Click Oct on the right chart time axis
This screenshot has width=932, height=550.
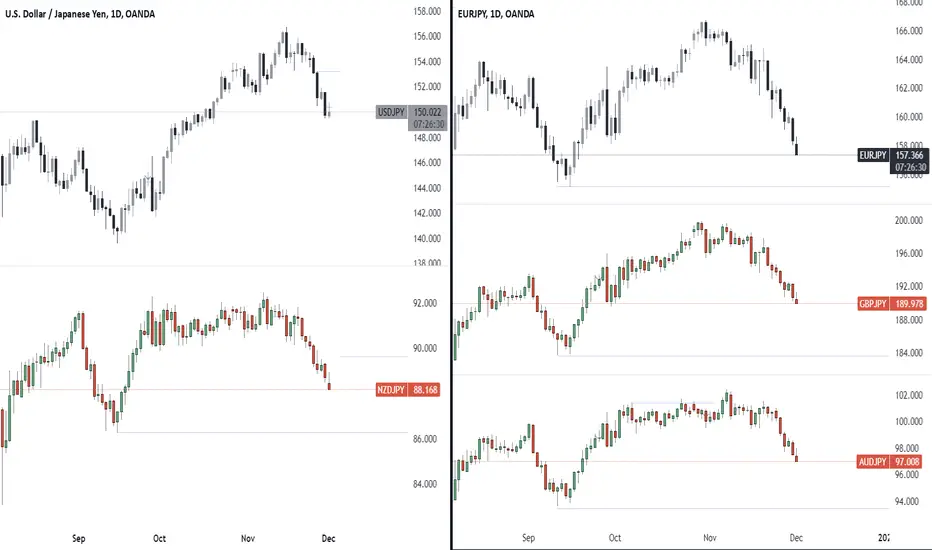click(615, 538)
